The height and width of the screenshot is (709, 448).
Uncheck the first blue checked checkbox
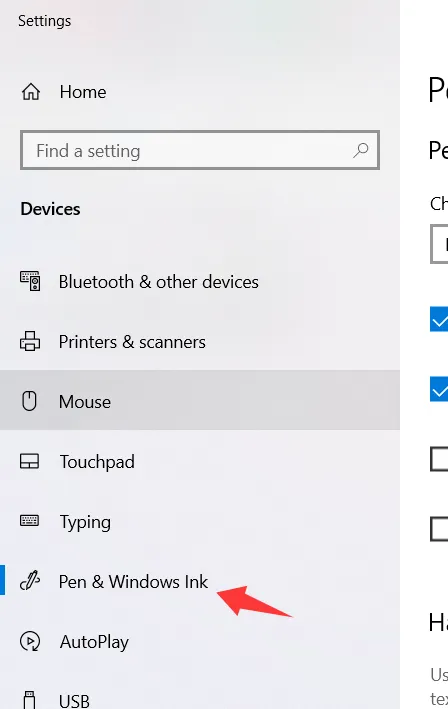[439, 319]
